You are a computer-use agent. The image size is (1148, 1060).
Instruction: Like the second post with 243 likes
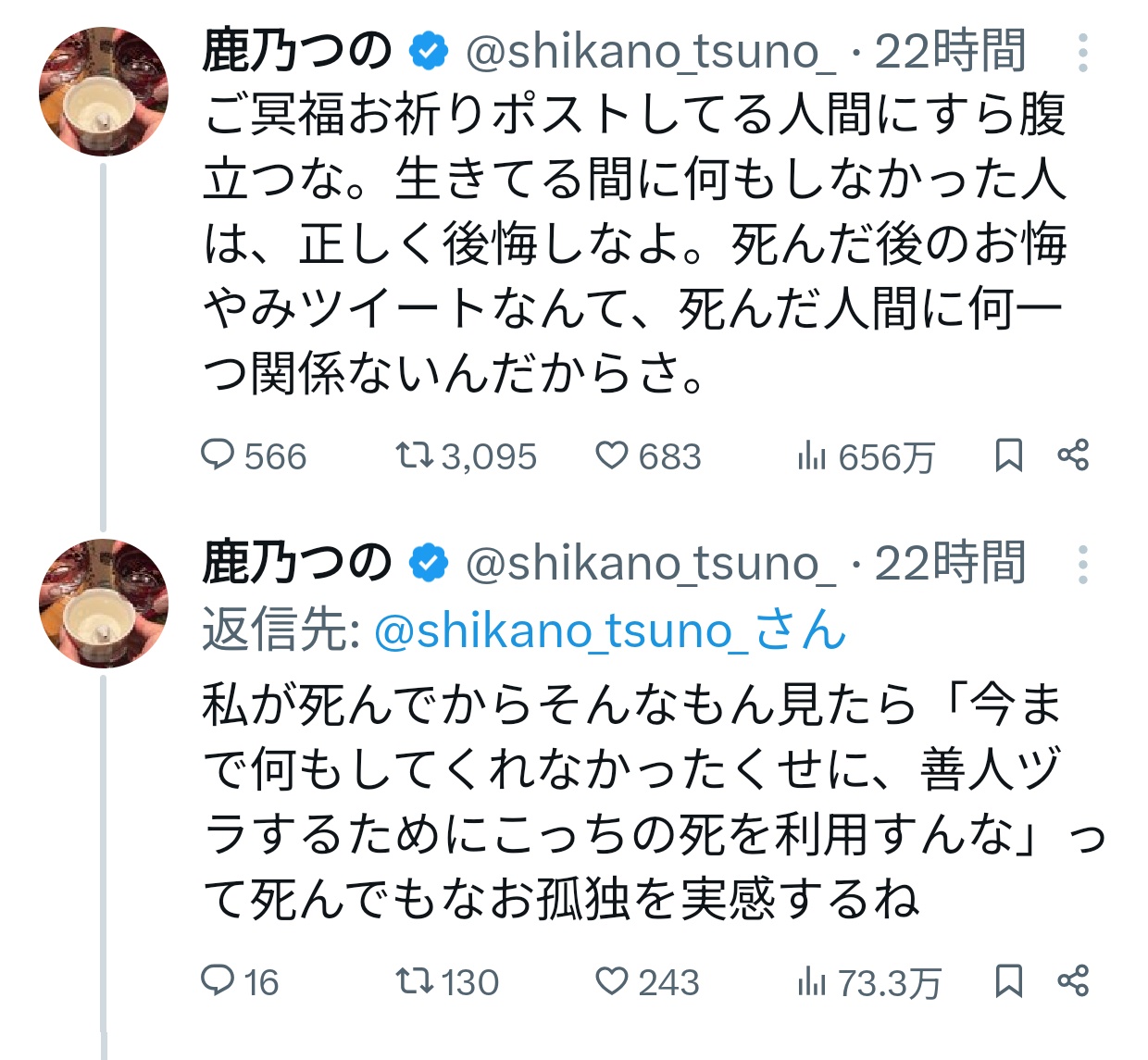tap(612, 981)
